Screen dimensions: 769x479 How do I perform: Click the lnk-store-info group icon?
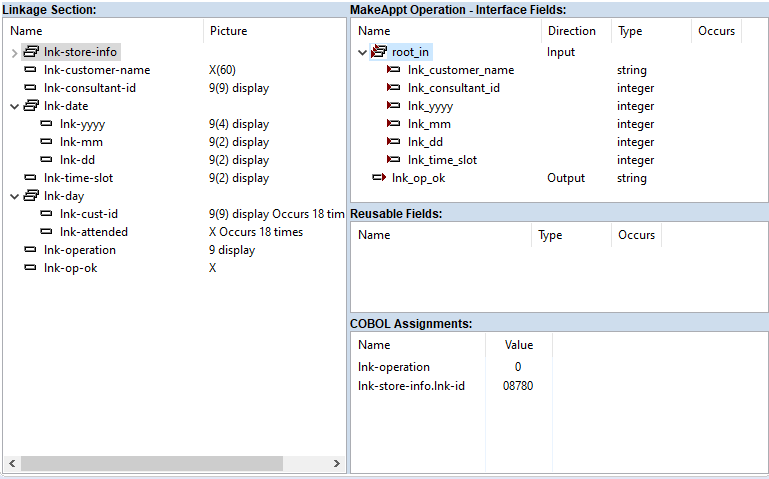click(31, 52)
